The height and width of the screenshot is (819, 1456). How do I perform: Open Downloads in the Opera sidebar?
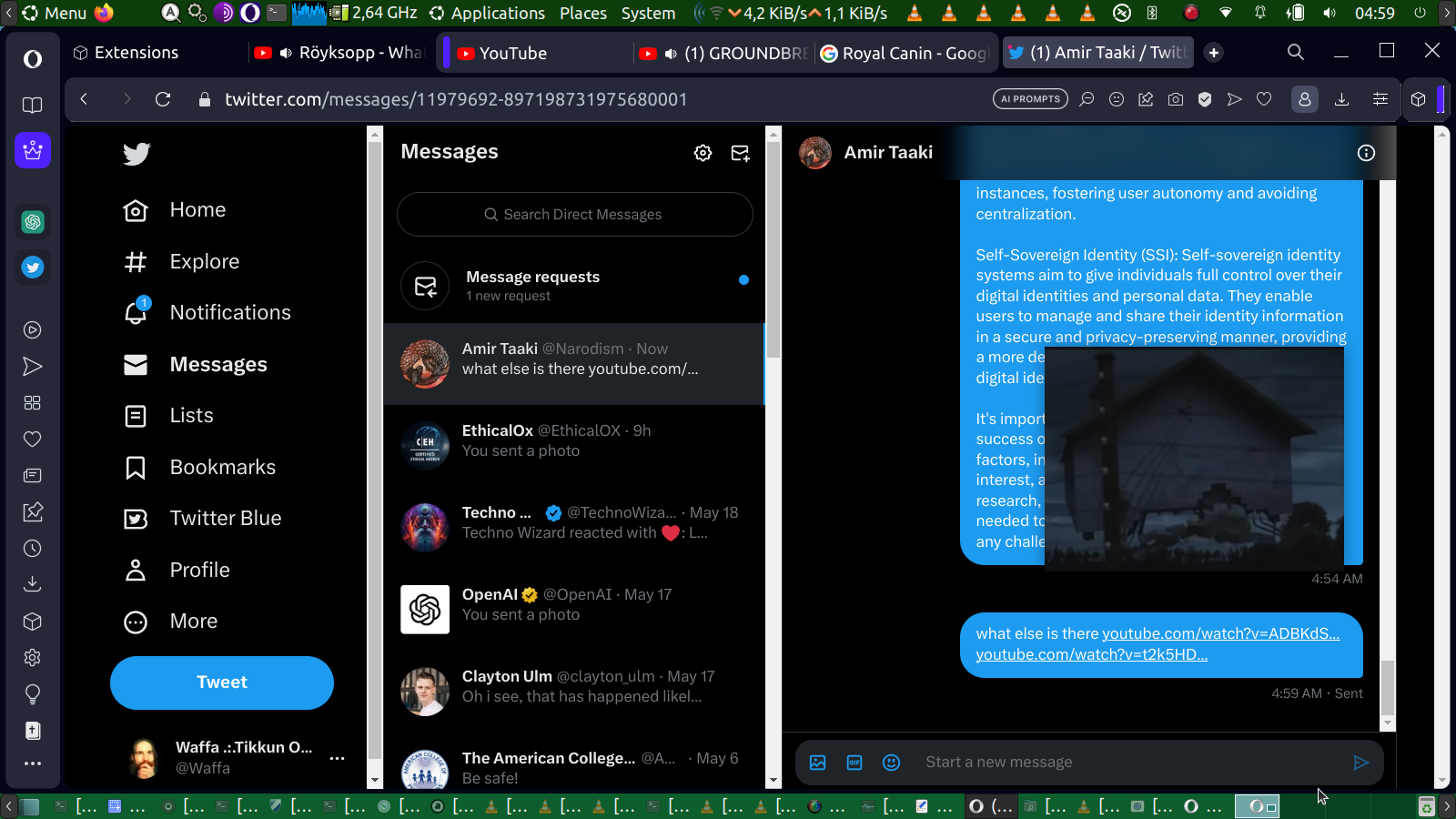[33, 584]
